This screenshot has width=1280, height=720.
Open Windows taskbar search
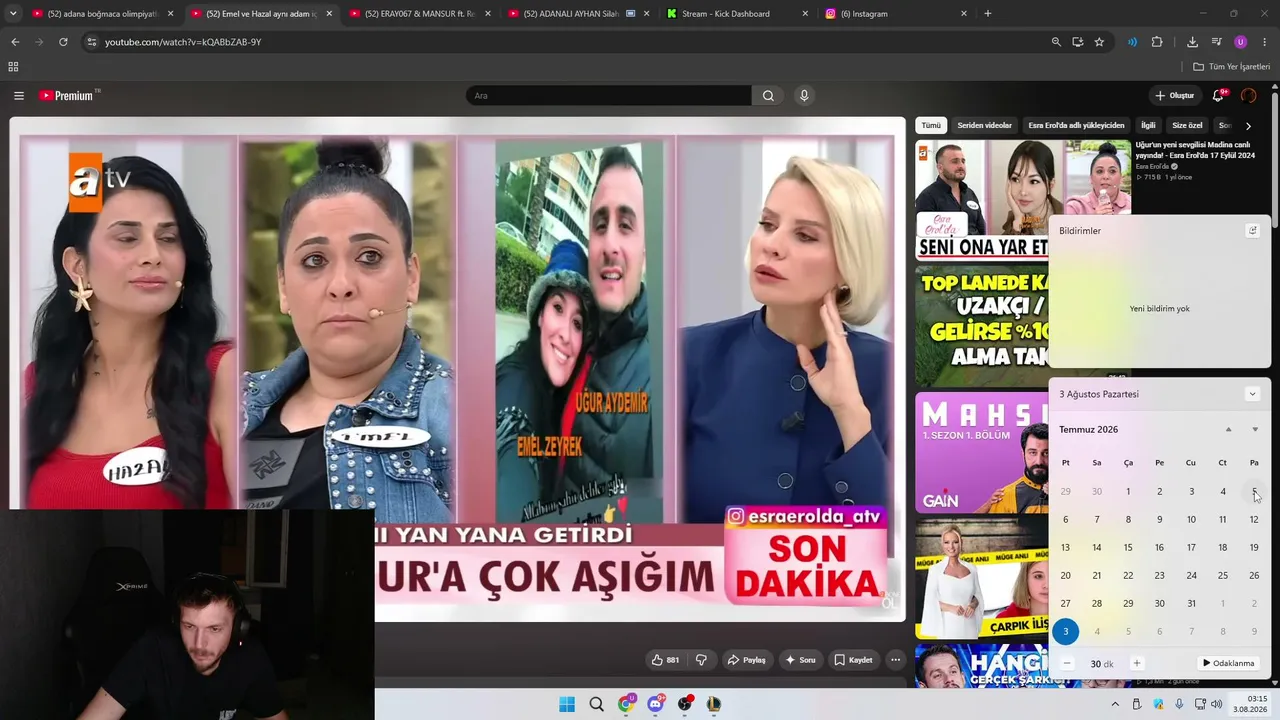pyautogui.click(x=597, y=704)
